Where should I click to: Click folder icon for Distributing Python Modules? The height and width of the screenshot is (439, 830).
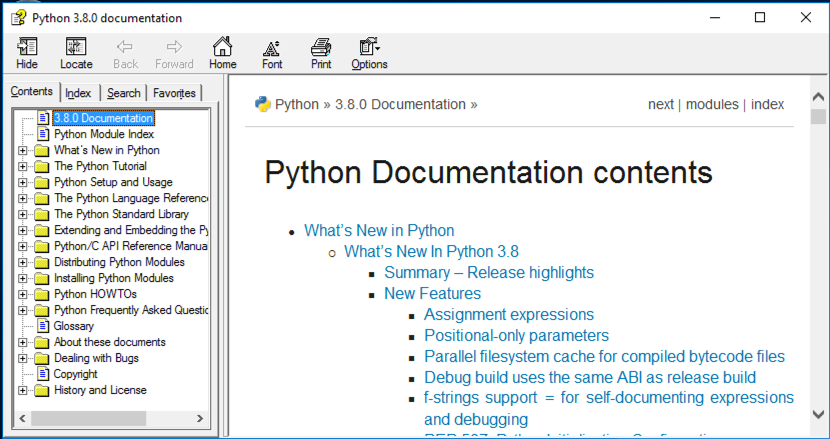[41, 262]
